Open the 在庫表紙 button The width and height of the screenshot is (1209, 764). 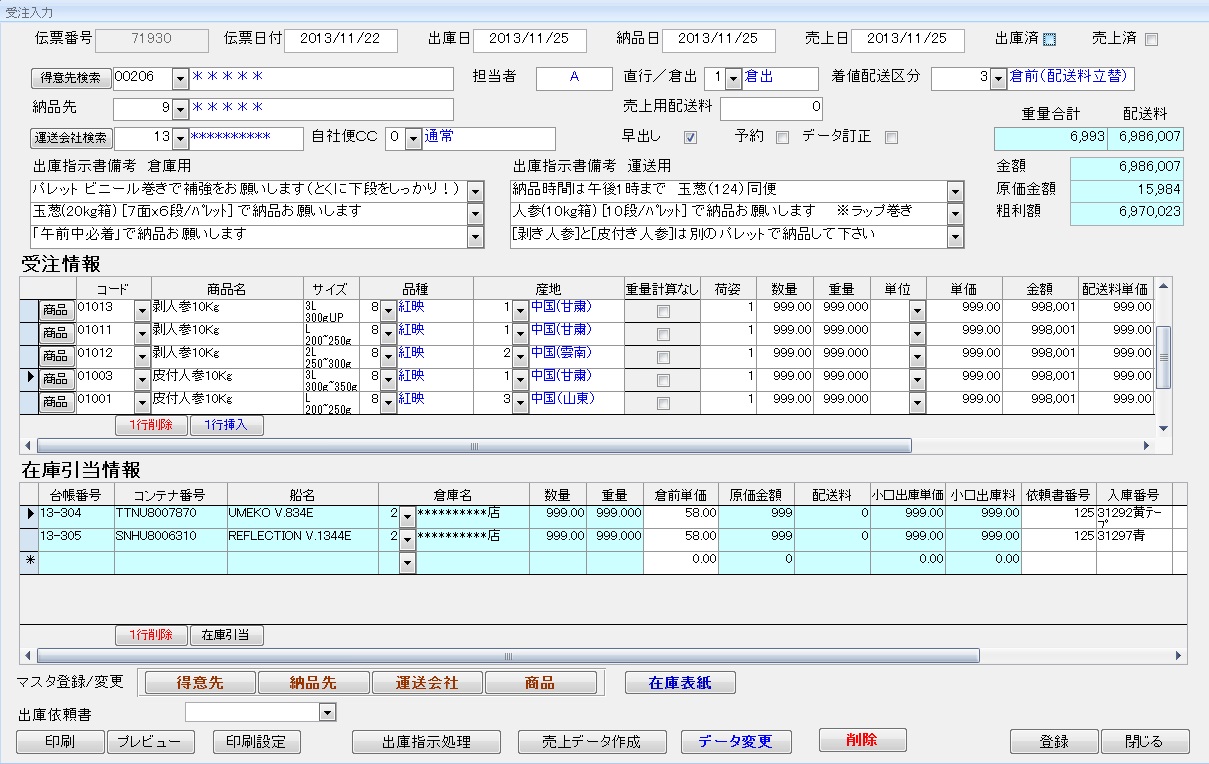pos(680,683)
